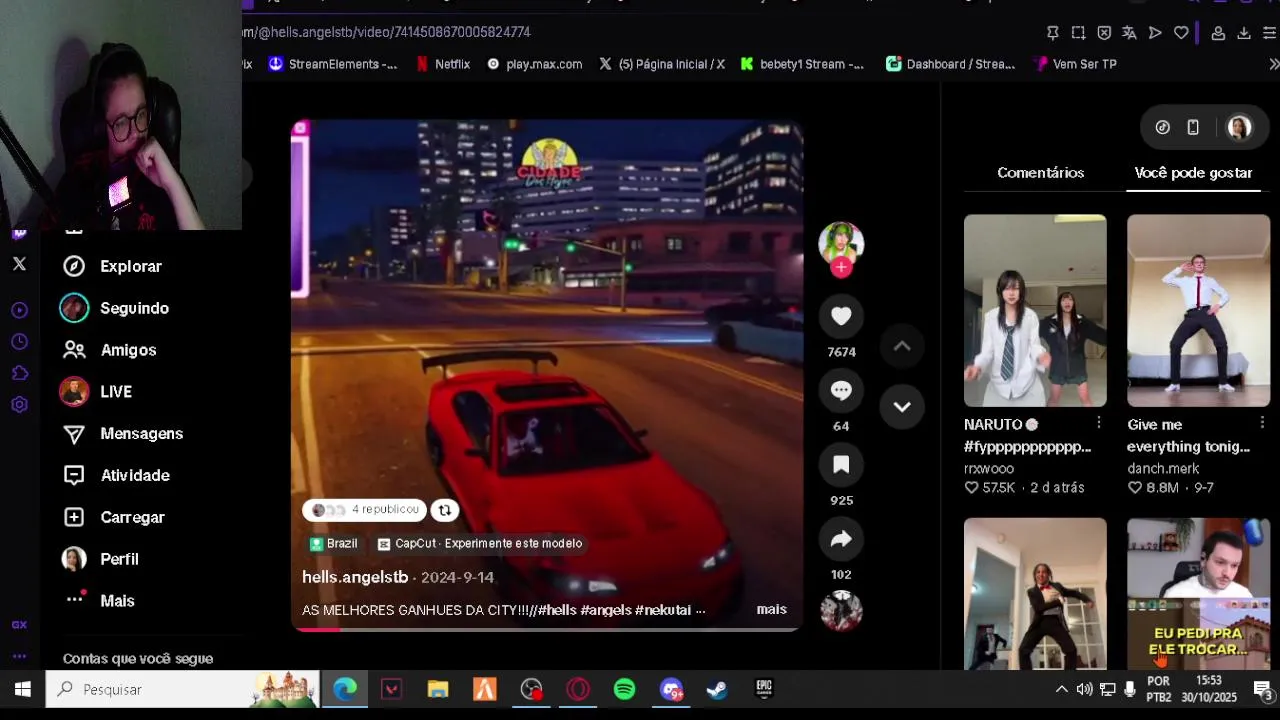Screen dimensions: 1280x720
Task: Click the get app phone icon
Action: [1193, 127]
